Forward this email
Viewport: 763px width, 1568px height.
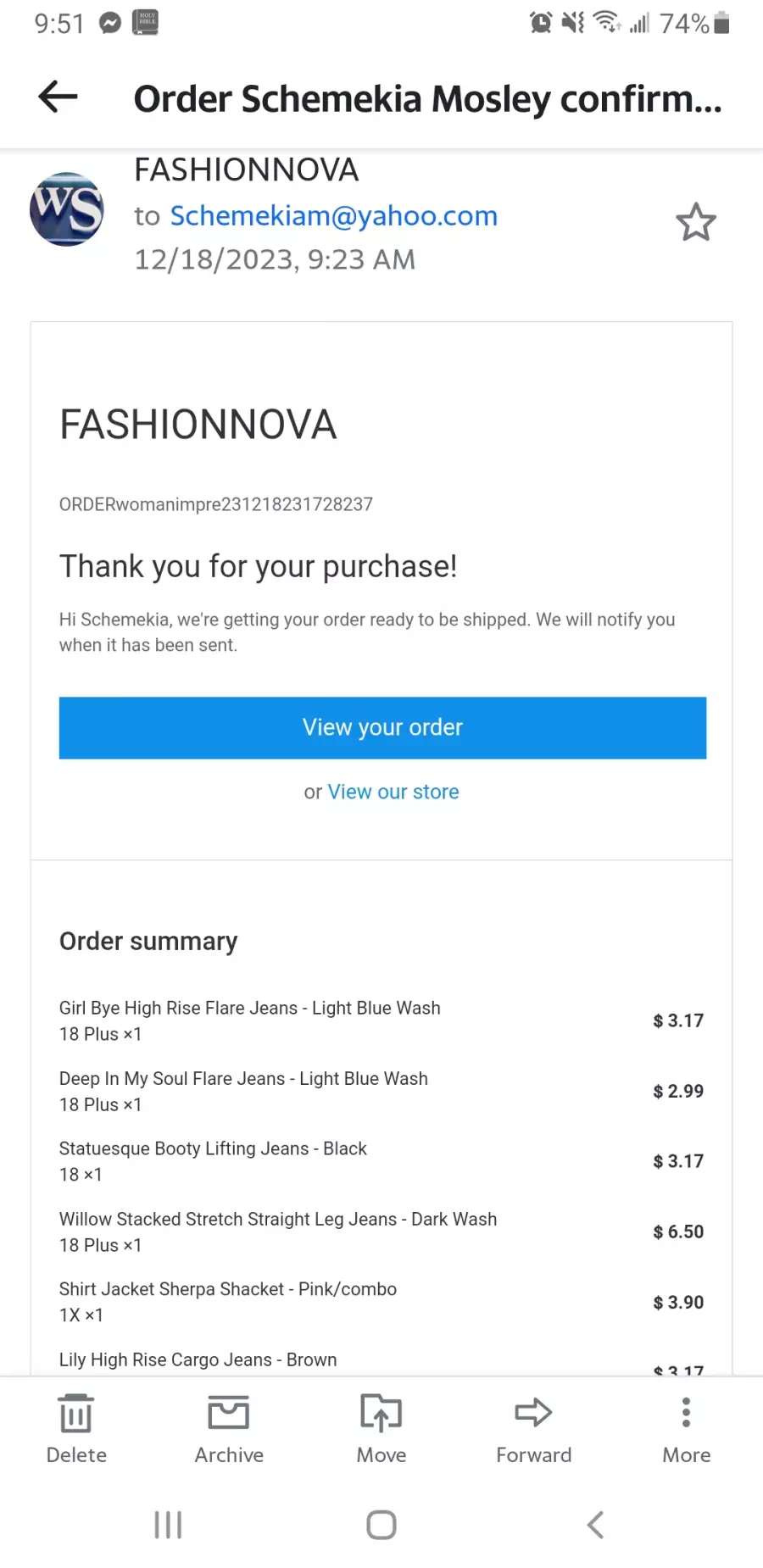(x=534, y=1429)
